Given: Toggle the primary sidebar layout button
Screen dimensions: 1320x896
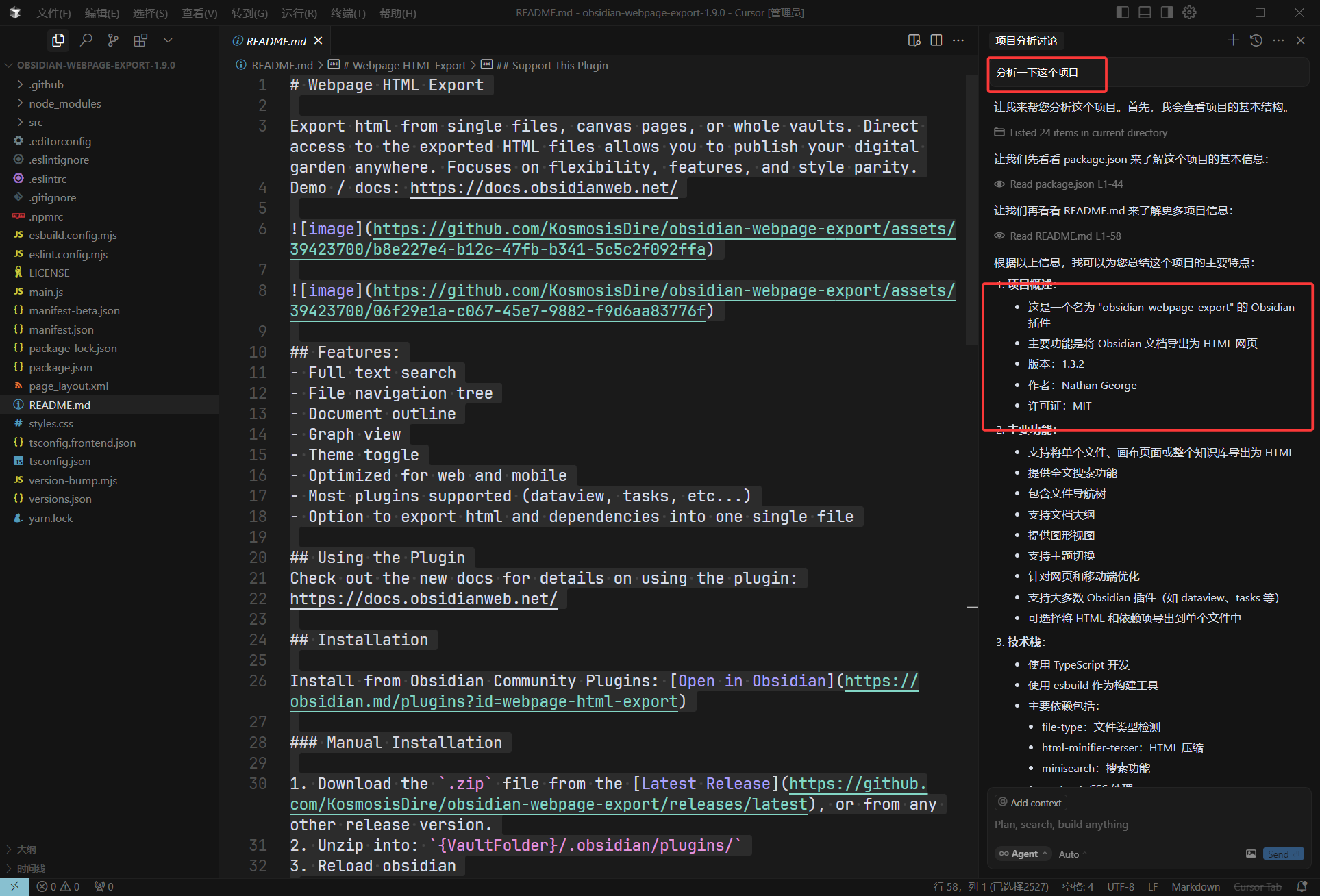Looking at the screenshot, I should coord(1122,12).
